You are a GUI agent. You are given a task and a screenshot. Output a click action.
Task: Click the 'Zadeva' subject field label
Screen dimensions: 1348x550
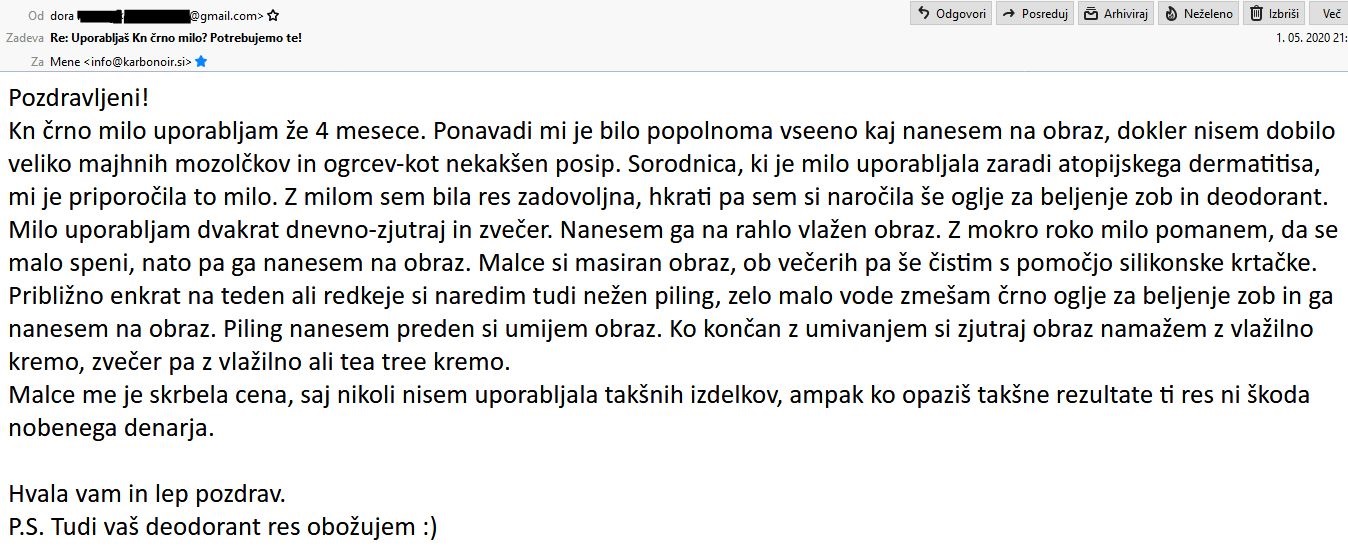[x=25, y=38]
